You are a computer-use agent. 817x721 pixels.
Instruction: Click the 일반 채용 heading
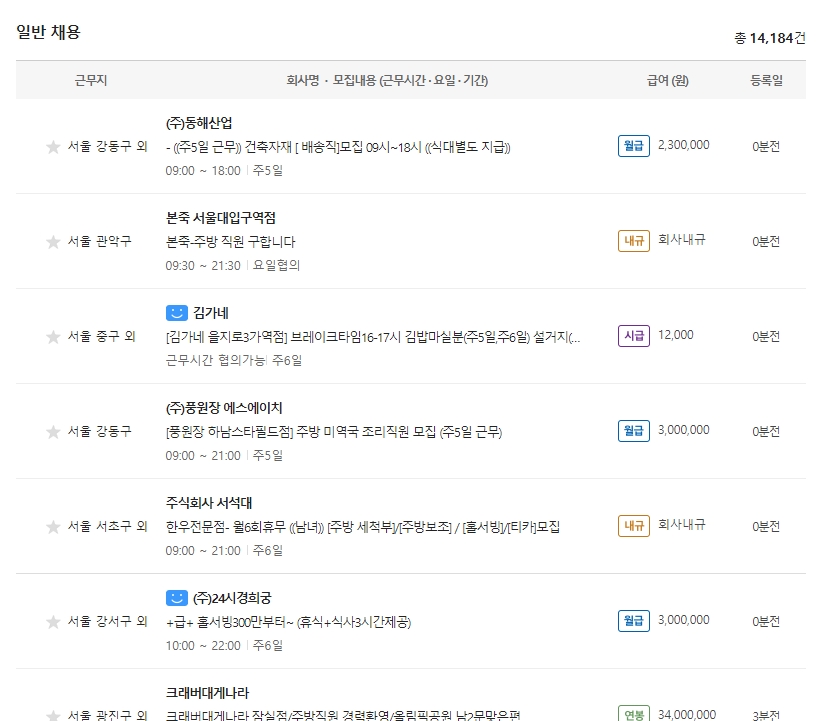click(48, 32)
